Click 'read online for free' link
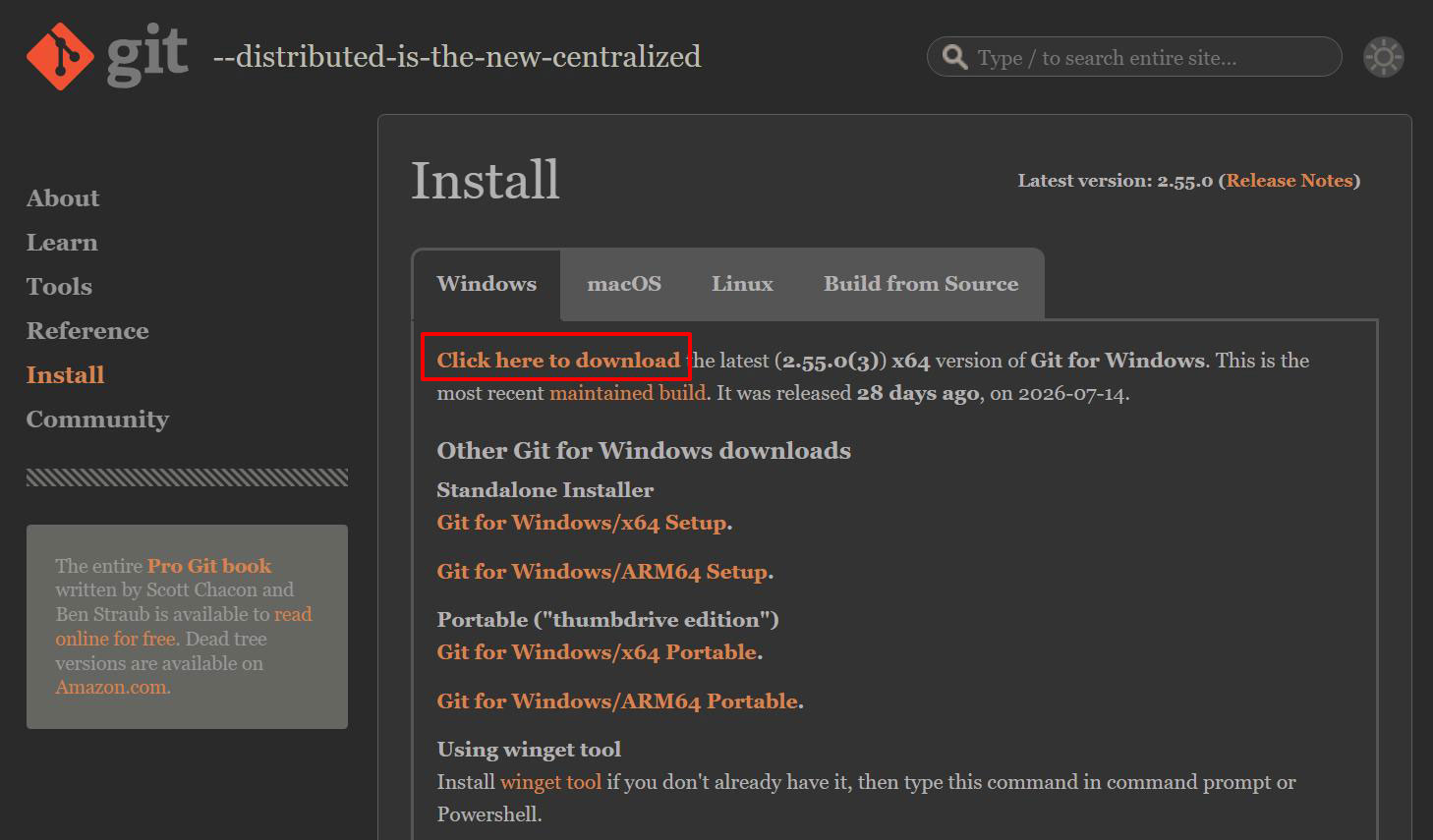1433x840 pixels. point(184,627)
